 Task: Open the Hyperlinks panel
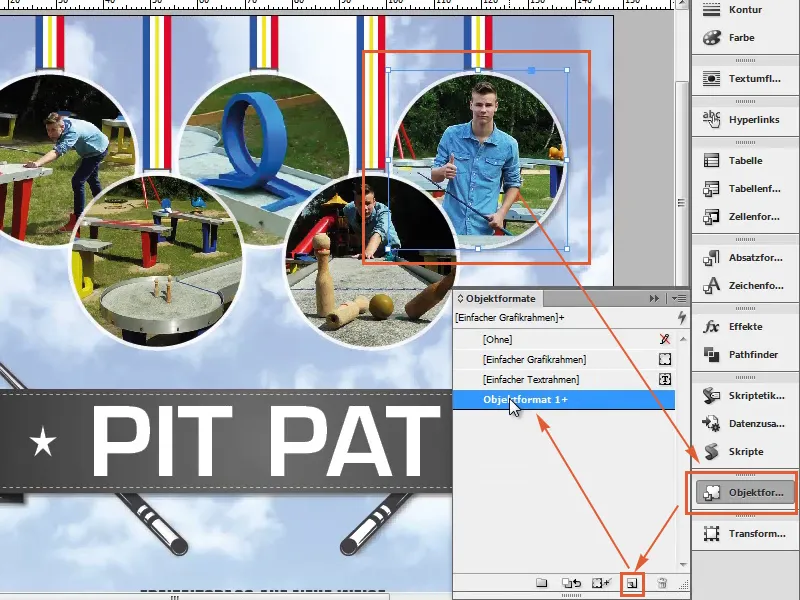tap(744, 119)
